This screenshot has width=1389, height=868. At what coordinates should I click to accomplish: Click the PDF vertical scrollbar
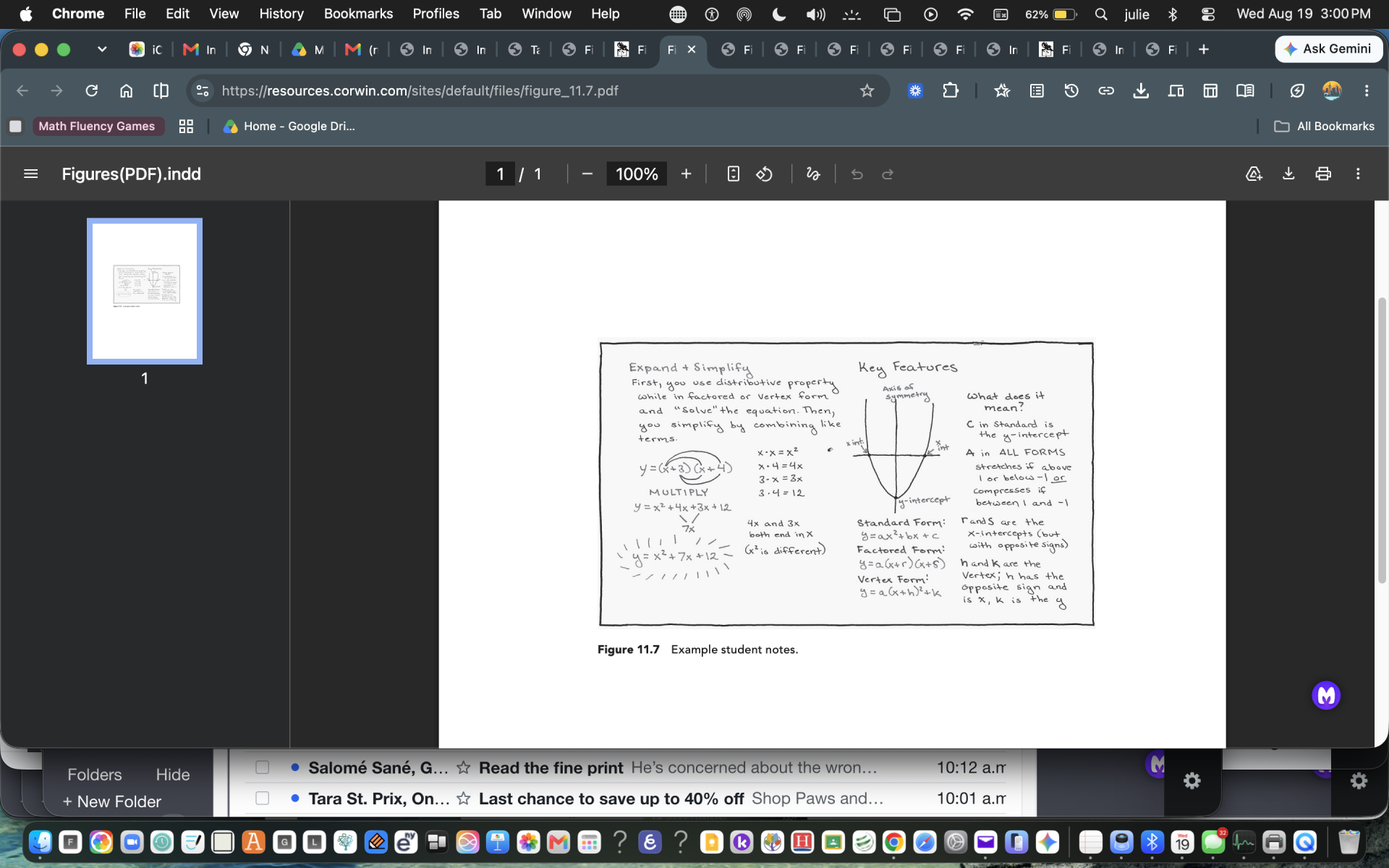[x=1381, y=440]
